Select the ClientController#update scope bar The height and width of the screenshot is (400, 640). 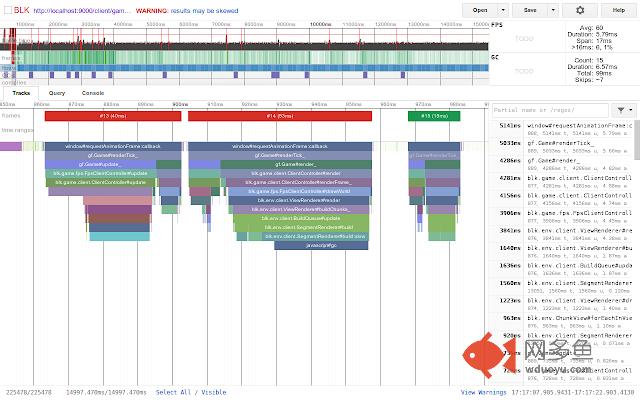pos(100,182)
